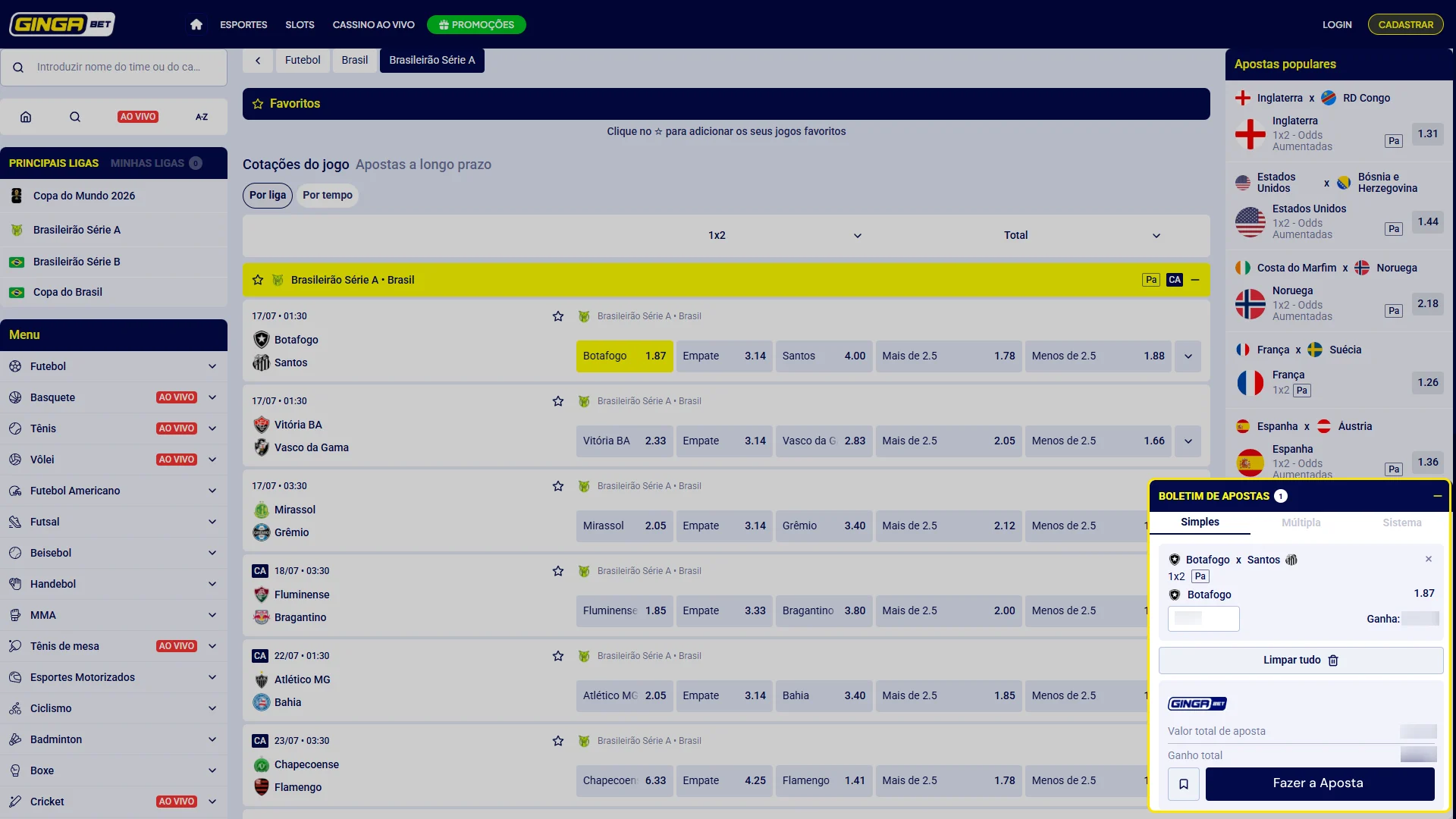The width and height of the screenshot is (1456, 819).
Task: Expand the Tênis menu chevron
Action: tap(212, 428)
